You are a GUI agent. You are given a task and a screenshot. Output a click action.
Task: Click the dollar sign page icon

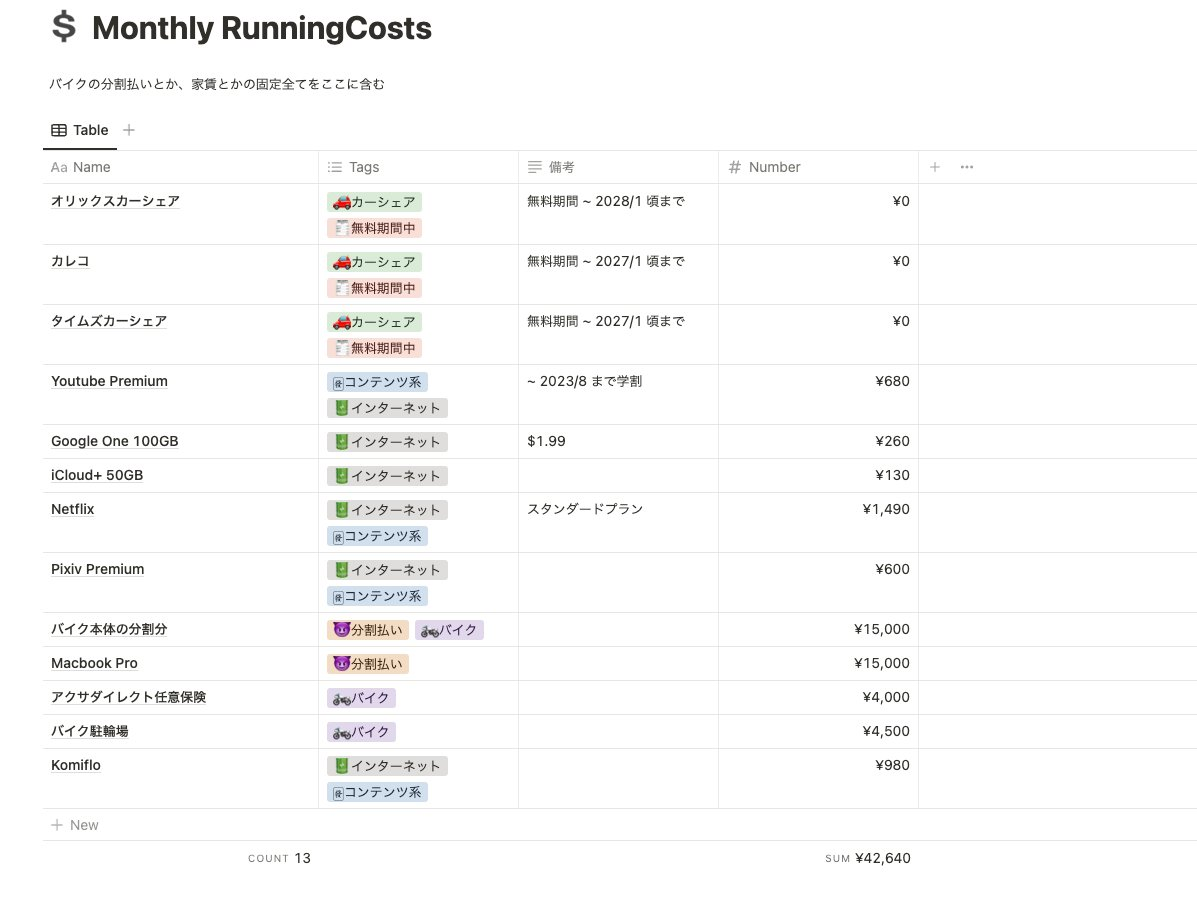[x=63, y=28]
